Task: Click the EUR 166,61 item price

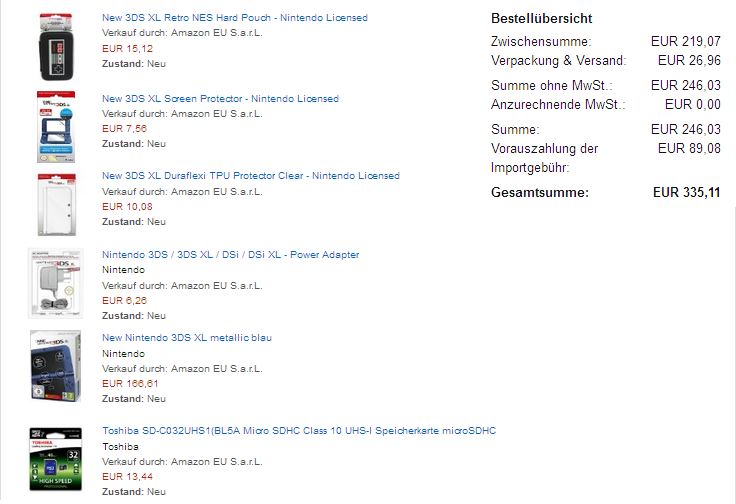Action: click(127, 383)
